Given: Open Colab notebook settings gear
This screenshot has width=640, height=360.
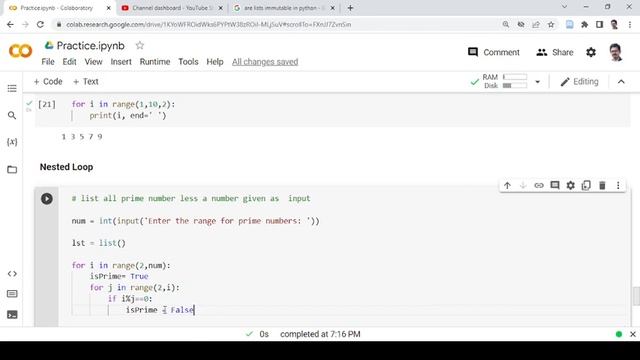Looking at the screenshot, I should tap(591, 52).
